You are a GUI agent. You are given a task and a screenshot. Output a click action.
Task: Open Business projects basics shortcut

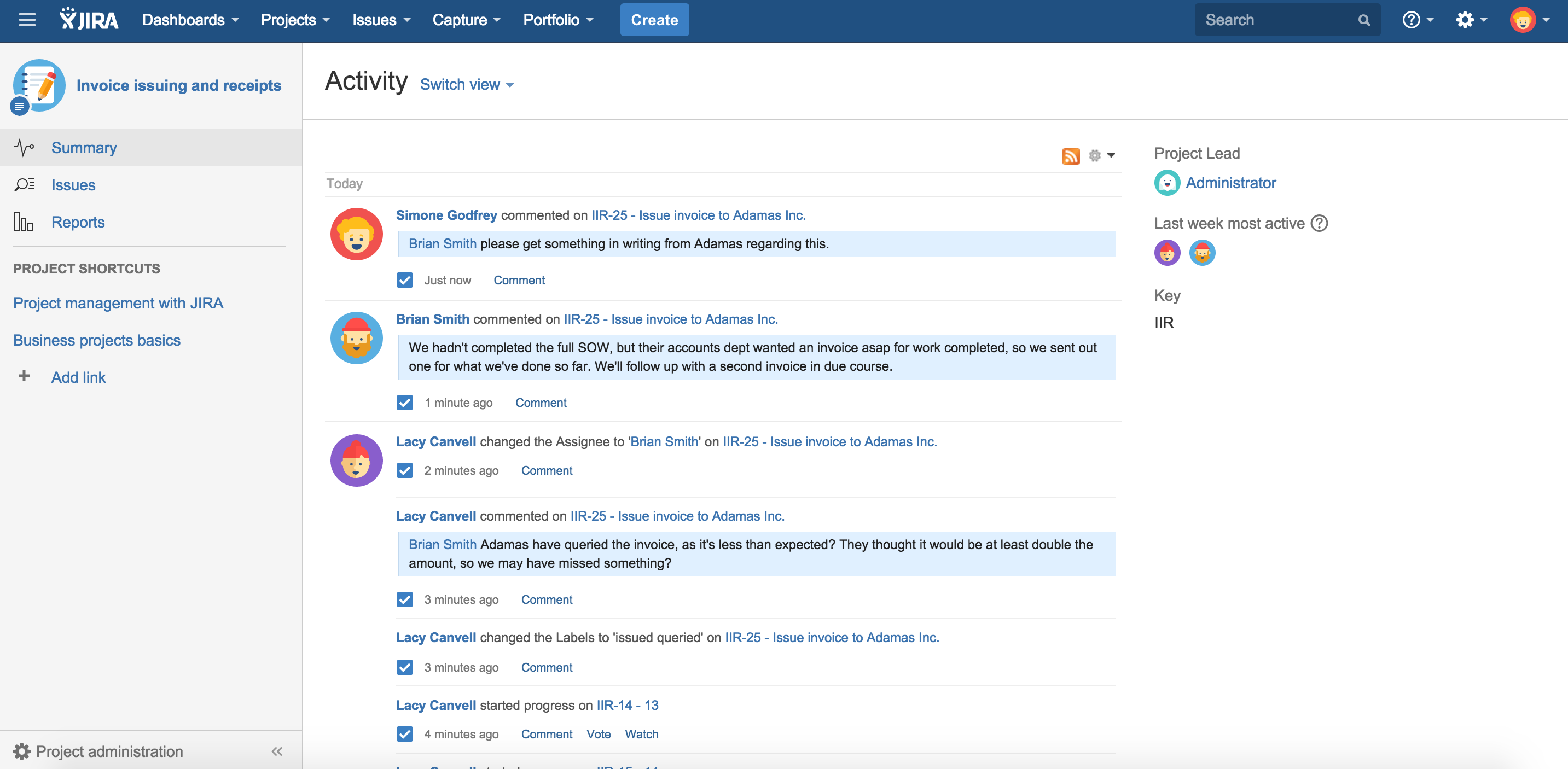click(97, 340)
